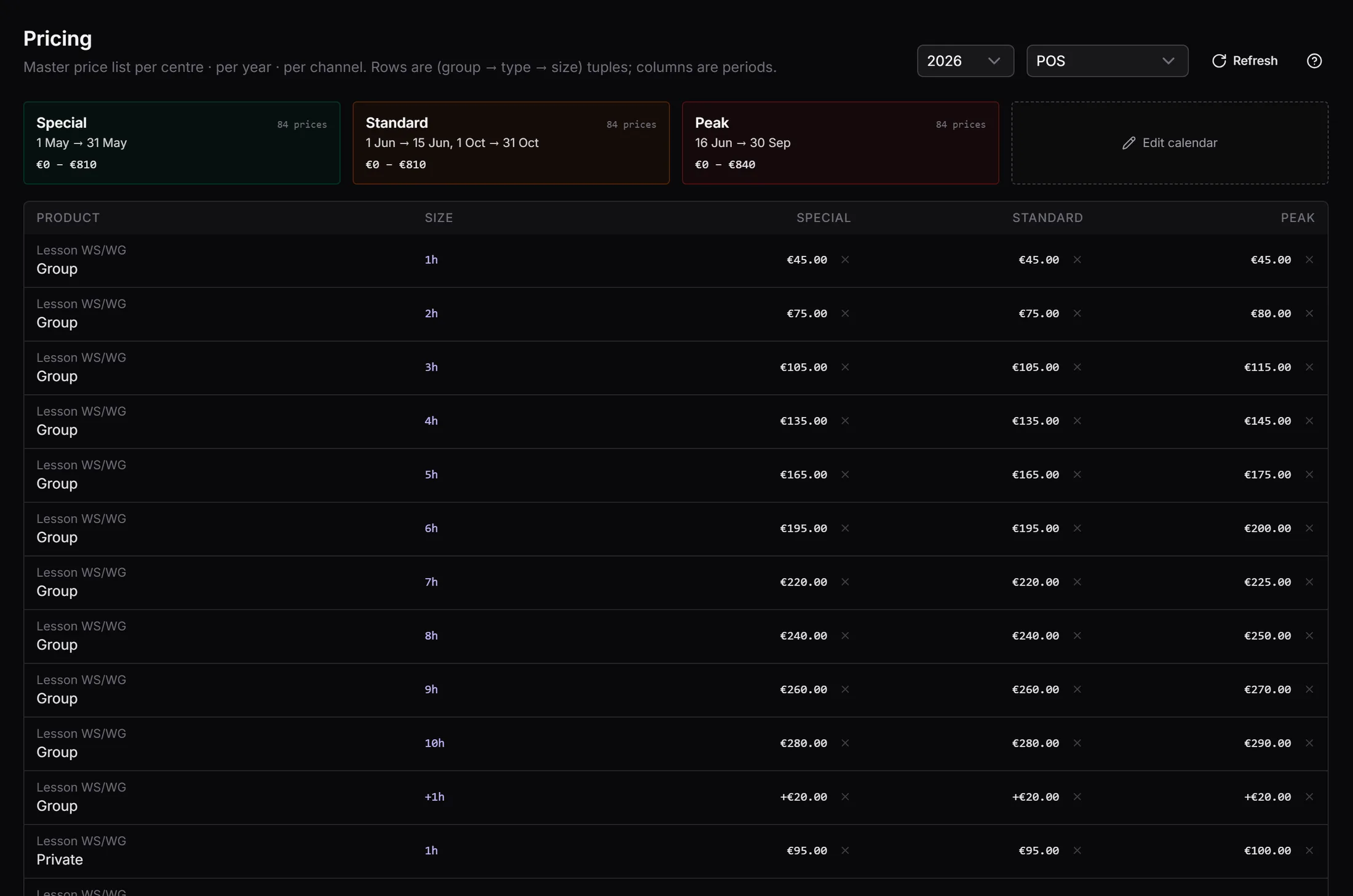Screen dimensions: 1353x896
Task: Remove Standard €195.00 price for Group 6h
Action: pyautogui.click(x=1077, y=528)
